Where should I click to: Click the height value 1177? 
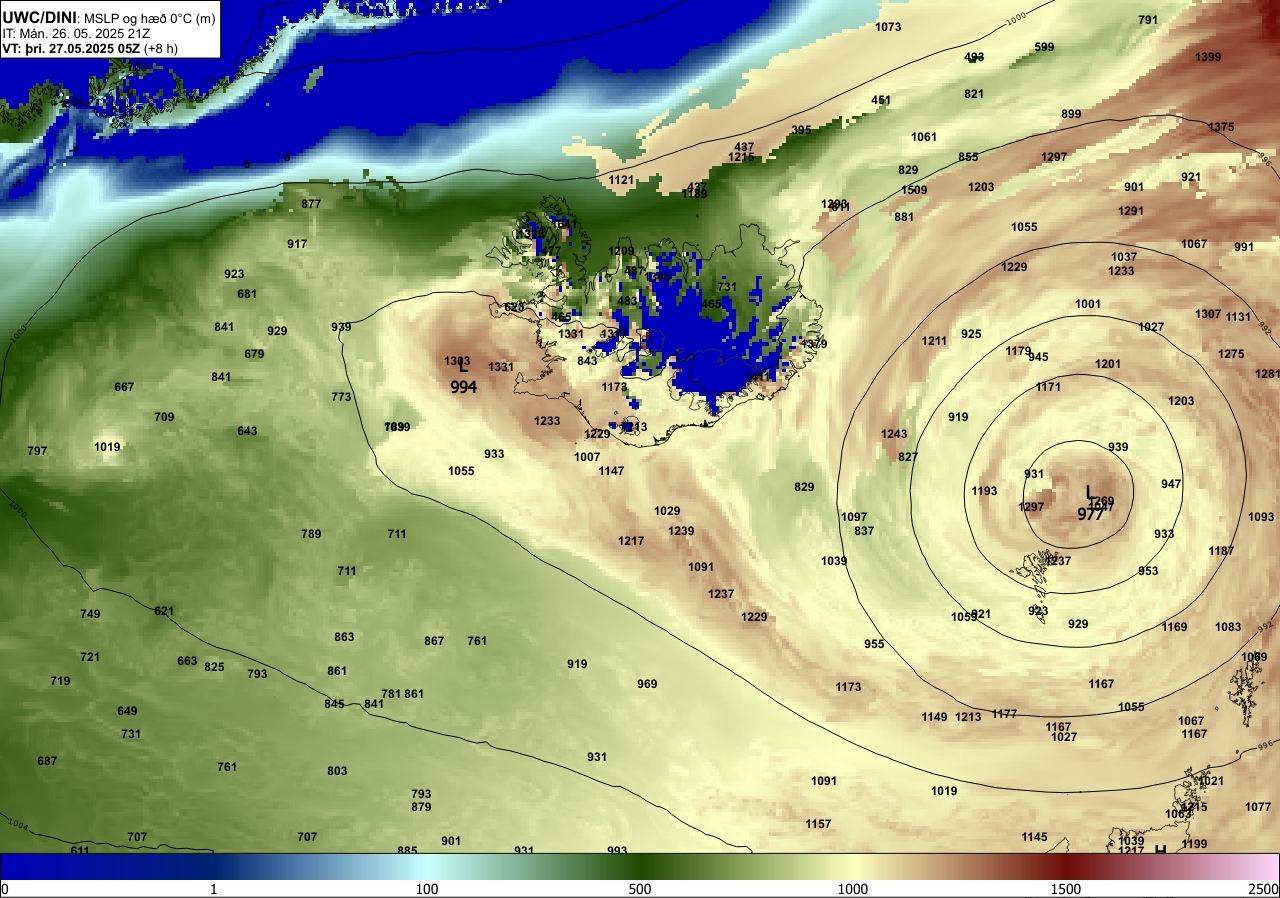(1004, 714)
